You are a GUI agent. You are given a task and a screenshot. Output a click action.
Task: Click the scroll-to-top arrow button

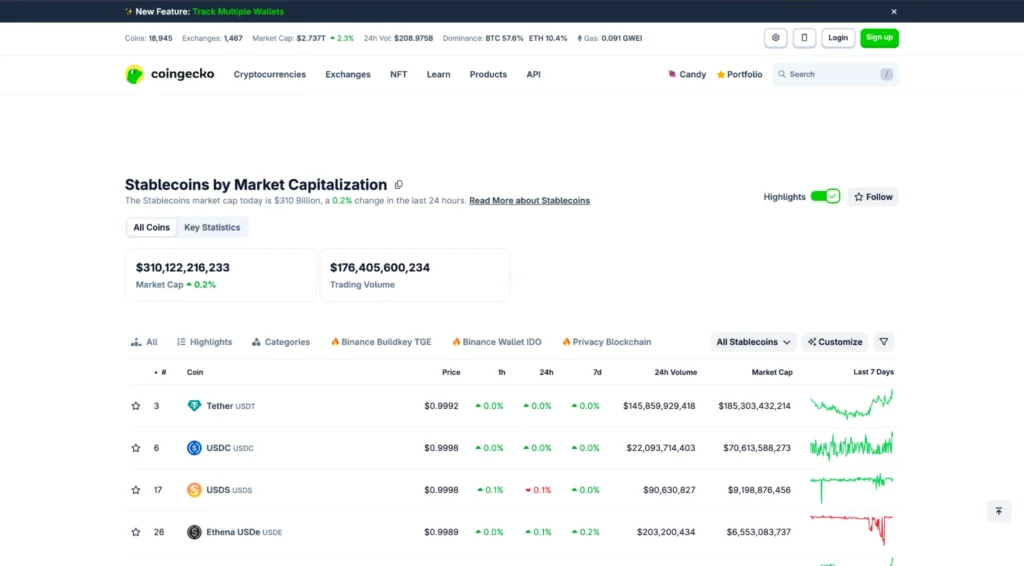[997, 511]
